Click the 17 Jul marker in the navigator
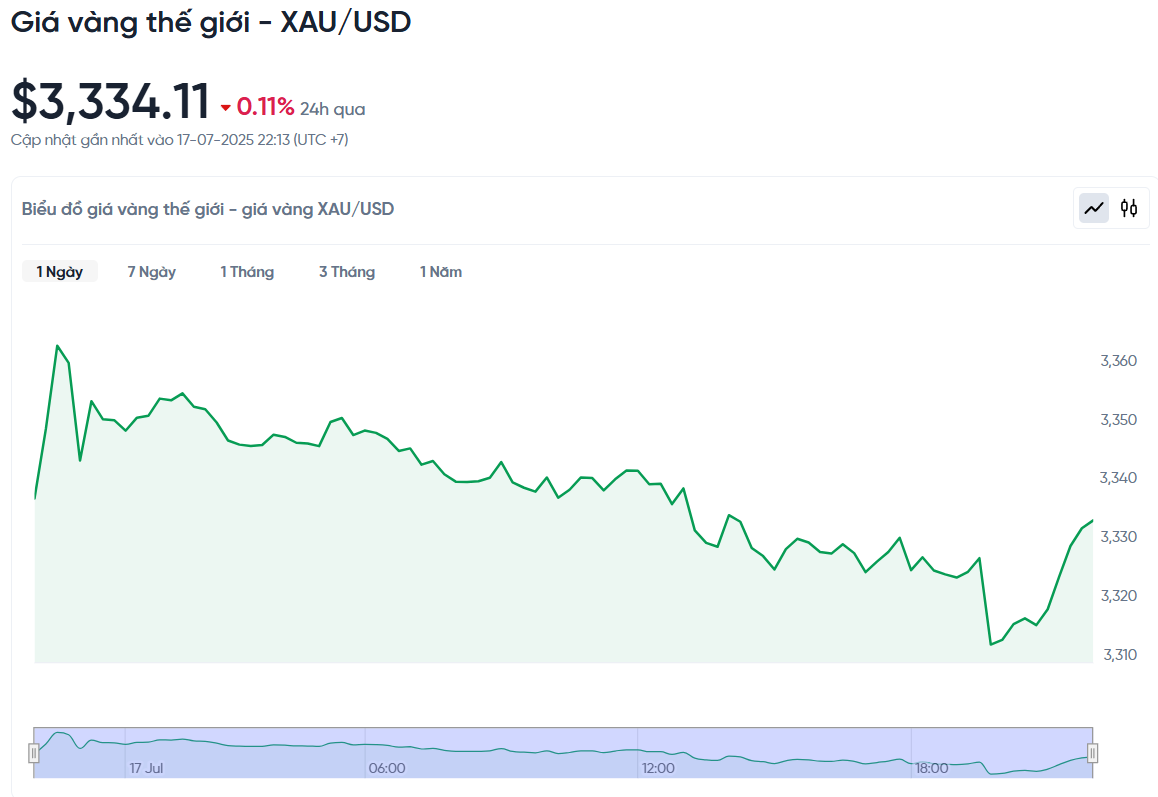The height and width of the screenshot is (797, 1158). tap(146, 768)
